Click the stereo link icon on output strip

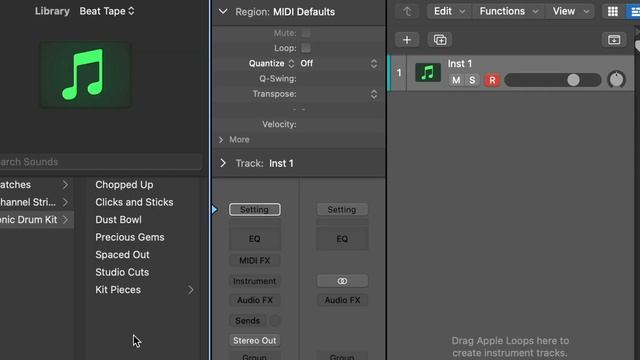(342, 281)
